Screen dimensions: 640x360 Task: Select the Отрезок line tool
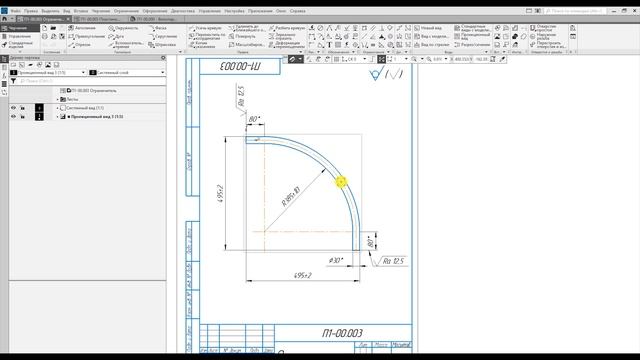pyautogui.click(x=80, y=45)
